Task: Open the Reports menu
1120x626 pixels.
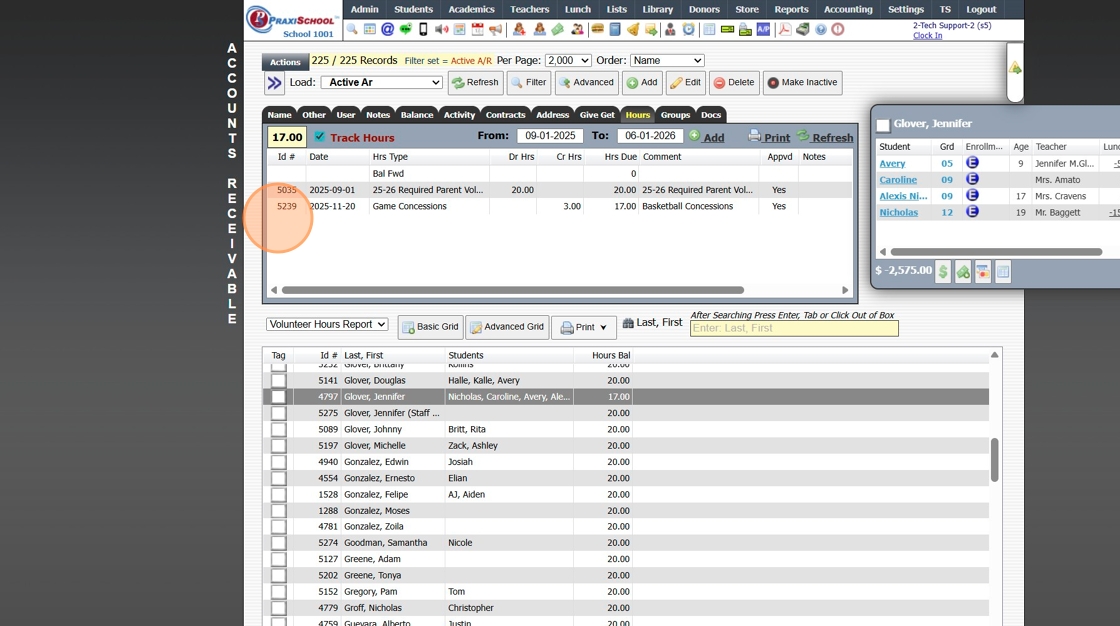Action: [x=791, y=9]
